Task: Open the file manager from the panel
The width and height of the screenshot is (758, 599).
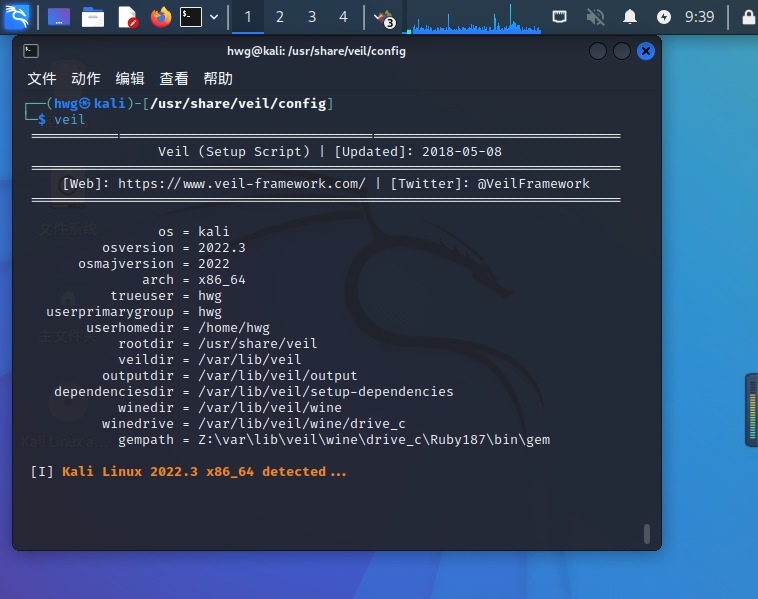Action: coord(93,17)
